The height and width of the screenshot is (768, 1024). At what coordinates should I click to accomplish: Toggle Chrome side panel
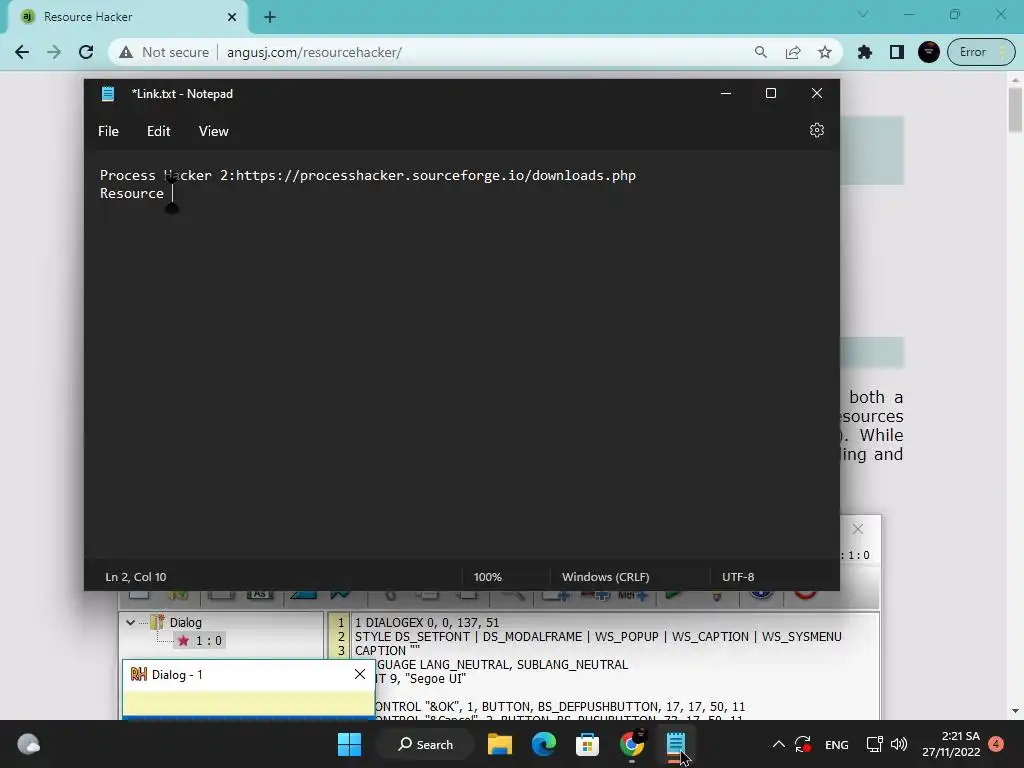897,52
